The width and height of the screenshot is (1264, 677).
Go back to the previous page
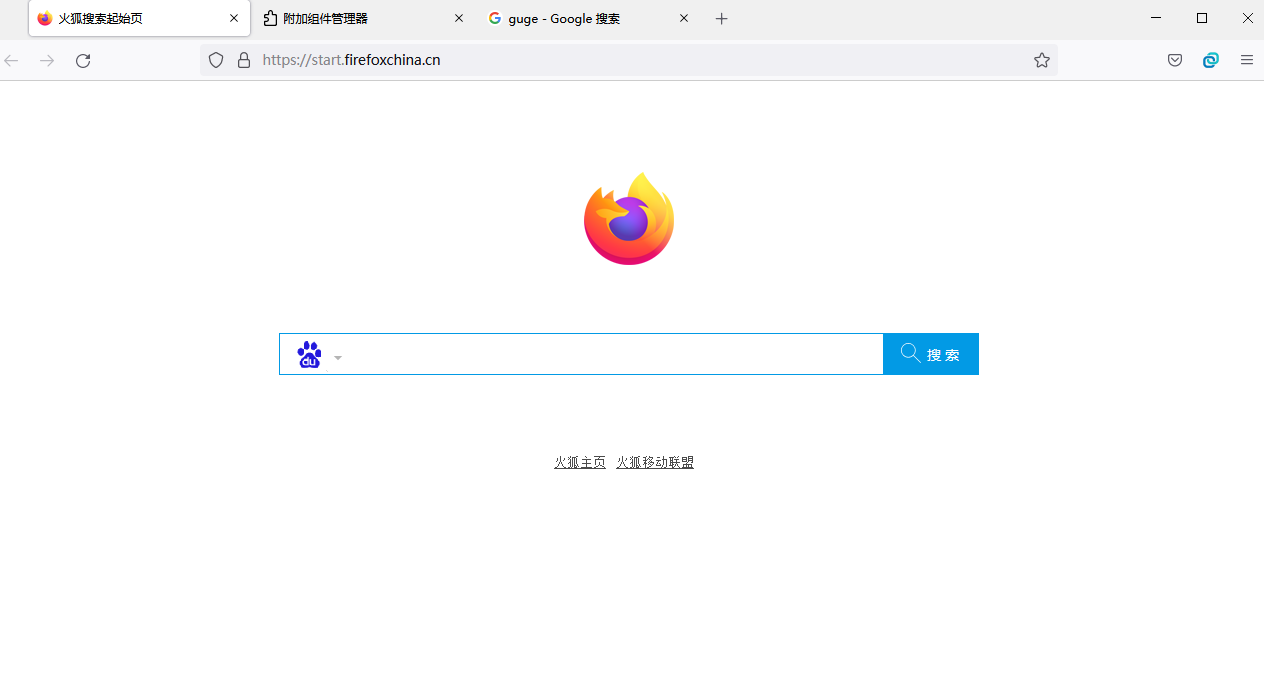12,61
